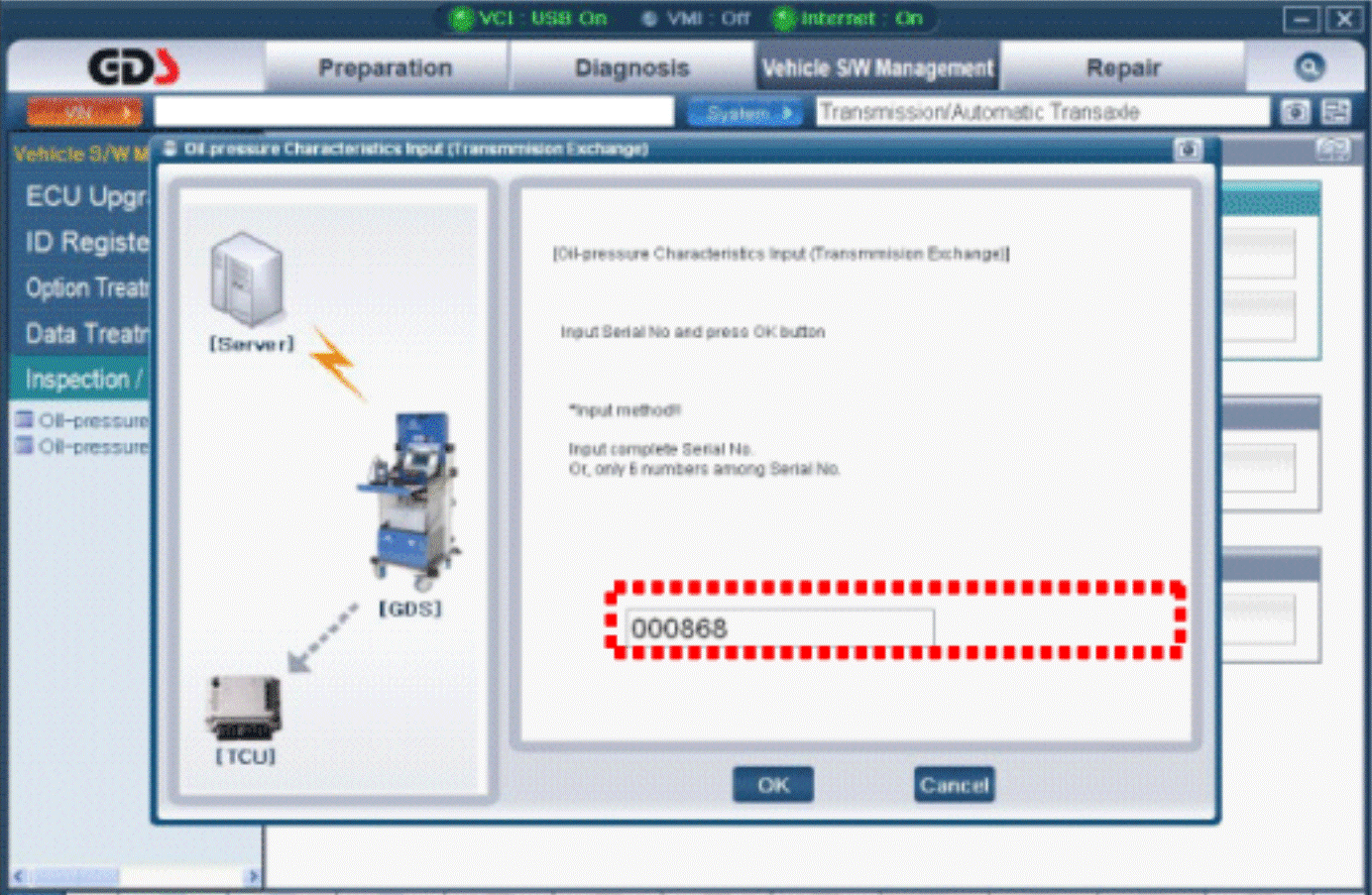This screenshot has width=1372, height=895.
Task: Open the orange VIN selector button
Action: tap(84, 113)
